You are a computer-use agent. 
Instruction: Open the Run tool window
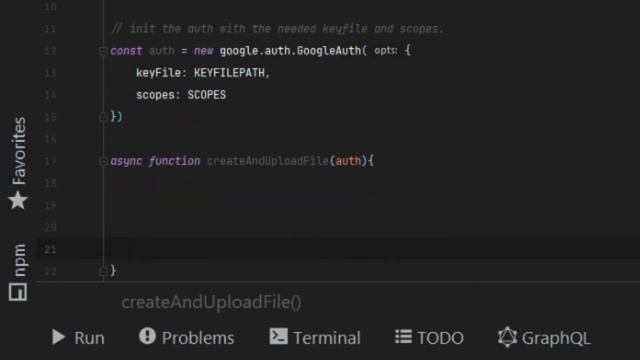(78, 338)
